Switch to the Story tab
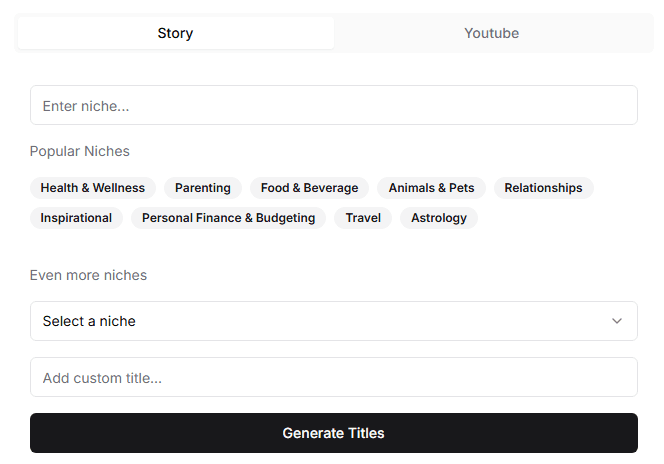The width and height of the screenshot is (664, 464). 176,33
